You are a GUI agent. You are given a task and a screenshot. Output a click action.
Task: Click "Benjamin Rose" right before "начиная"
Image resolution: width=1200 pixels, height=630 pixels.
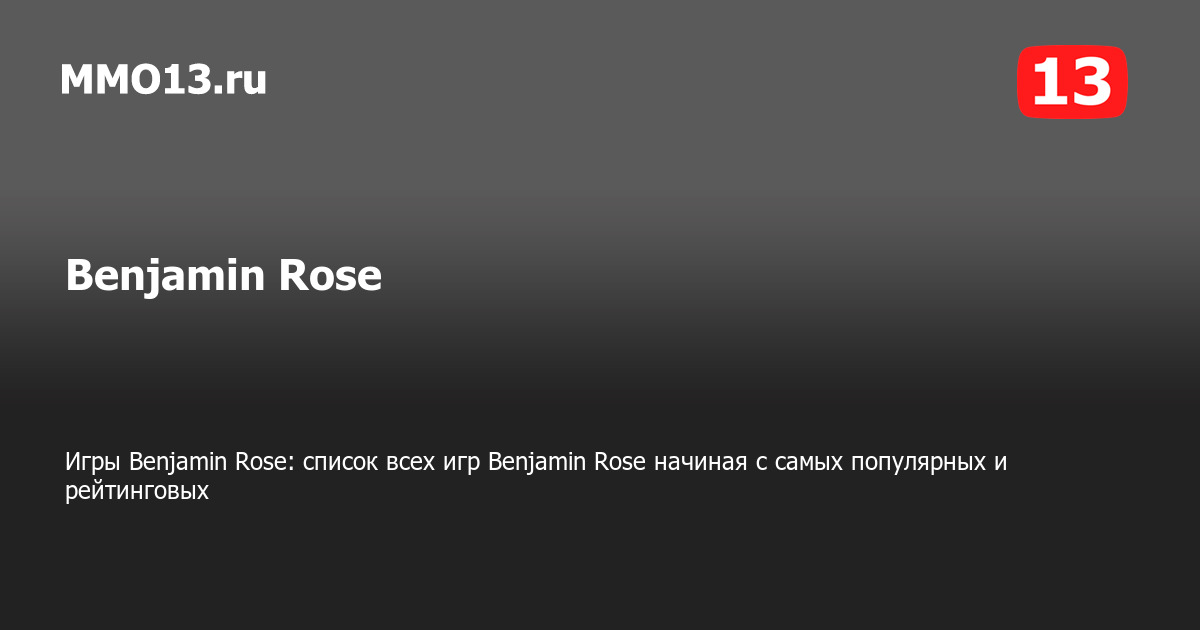(x=567, y=463)
